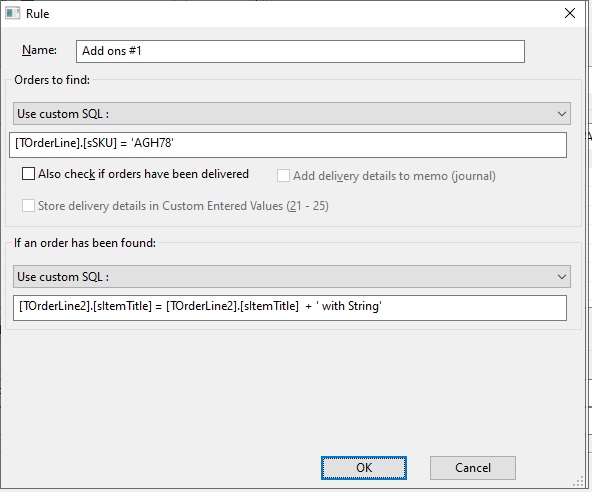Check 'Store delivery details in Custom Entered Values'
592x492 pixels.
tap(28, 206)
